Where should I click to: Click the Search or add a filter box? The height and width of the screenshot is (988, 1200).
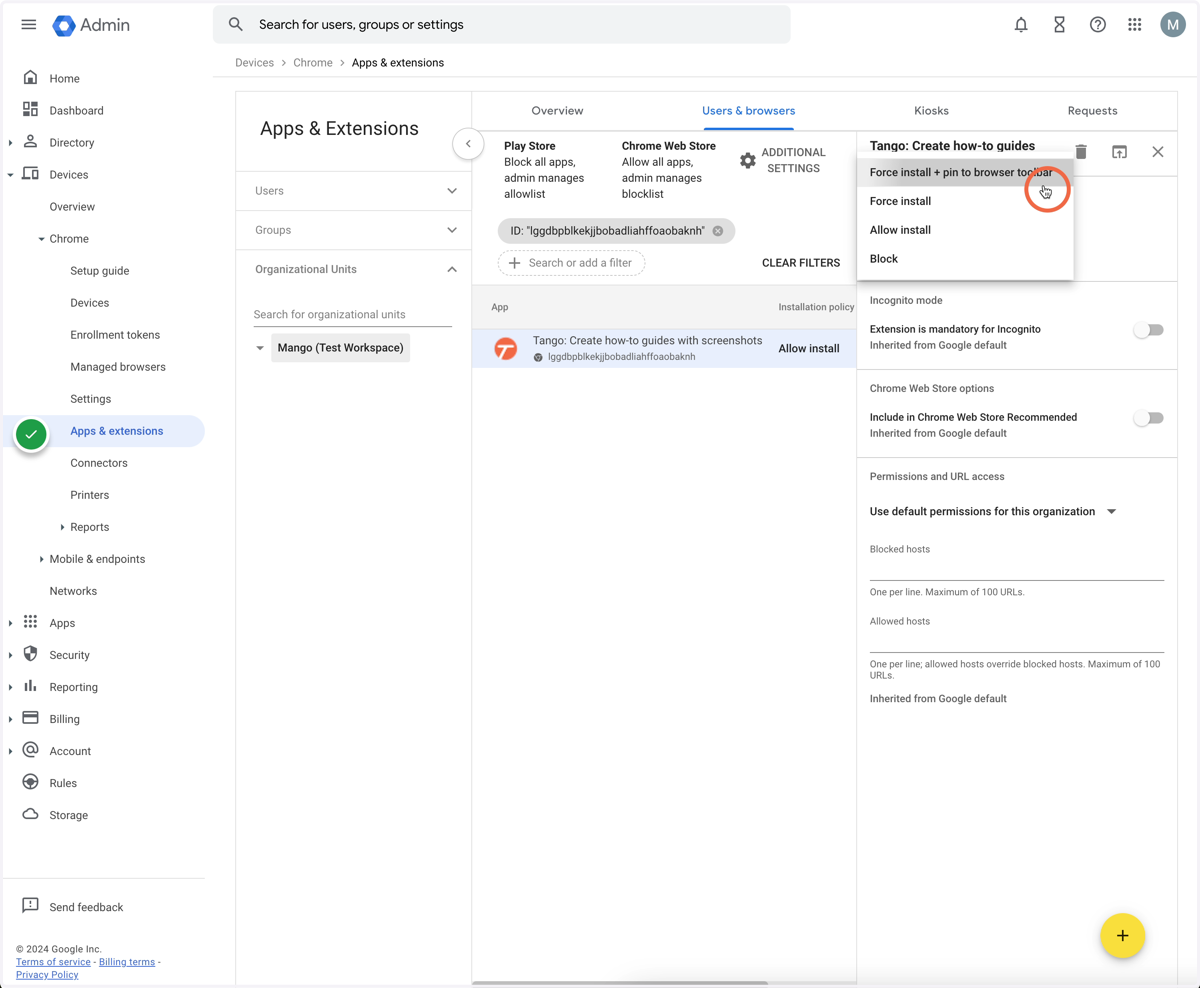pyautogui.click(x=571, y=263)
